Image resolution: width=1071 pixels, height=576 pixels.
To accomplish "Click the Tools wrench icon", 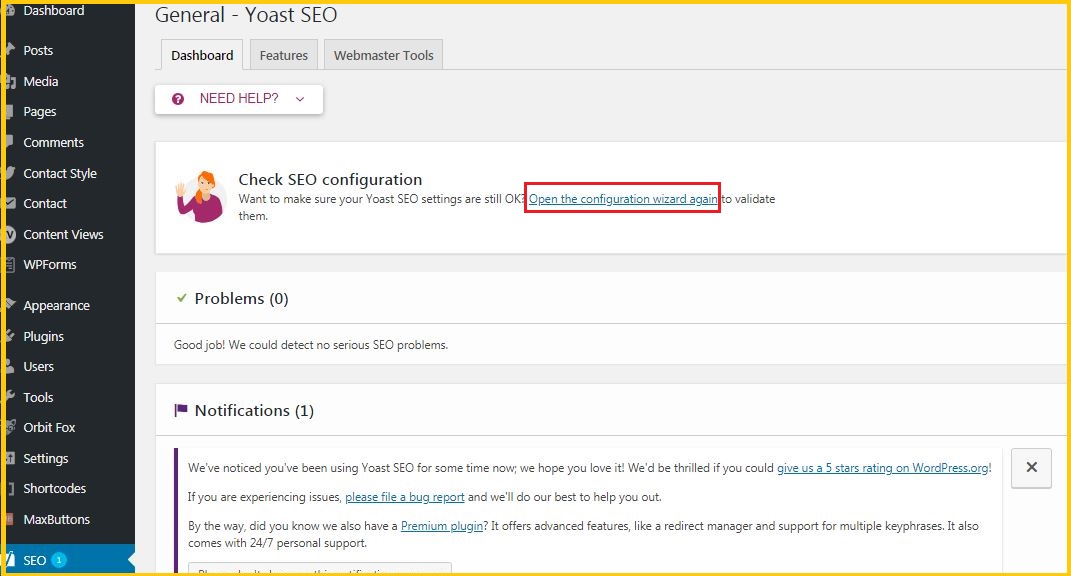I will pyautogui.click(x=10, y=396).
